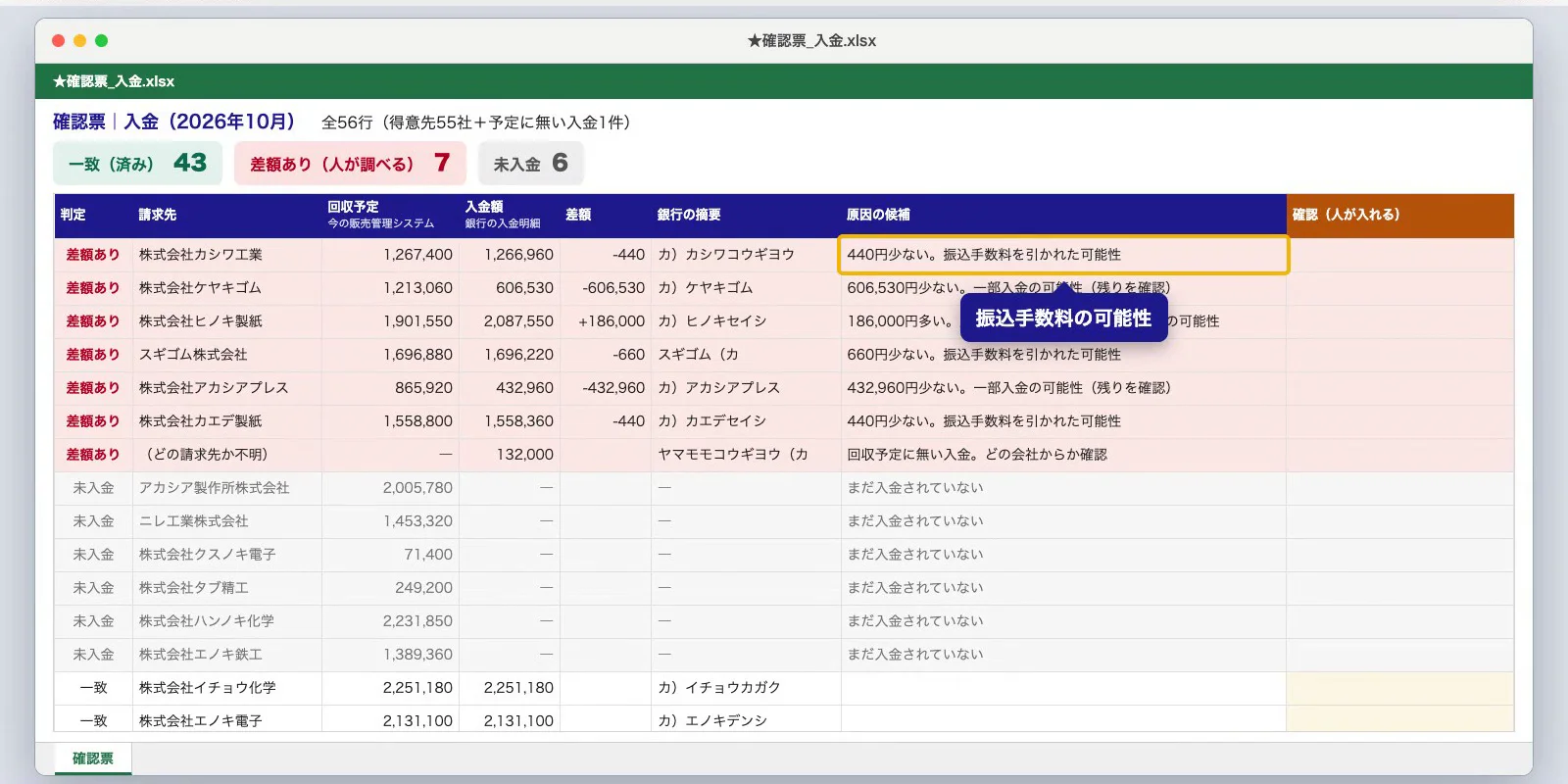Click the difference value "-606,530"
Image resolution: width=1568 pixels, height=784 pixels.
pos(613,288)
